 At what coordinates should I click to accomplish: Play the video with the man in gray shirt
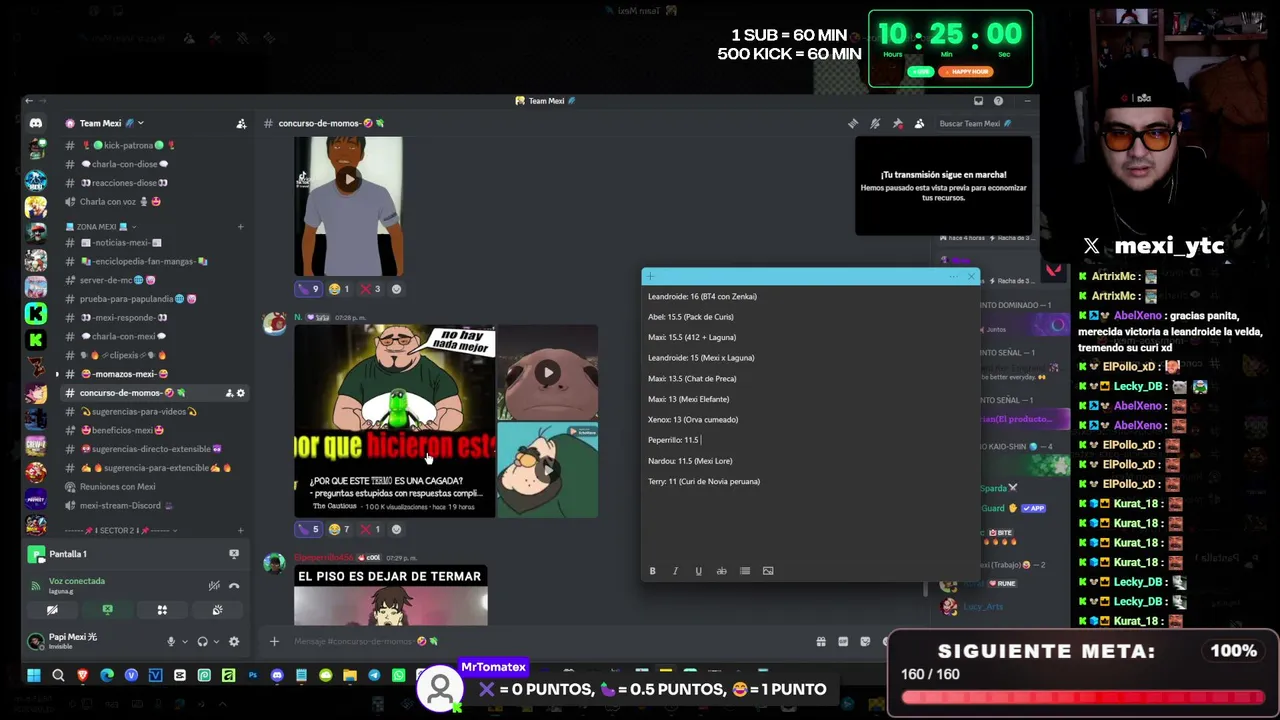(x=348, y=180)
